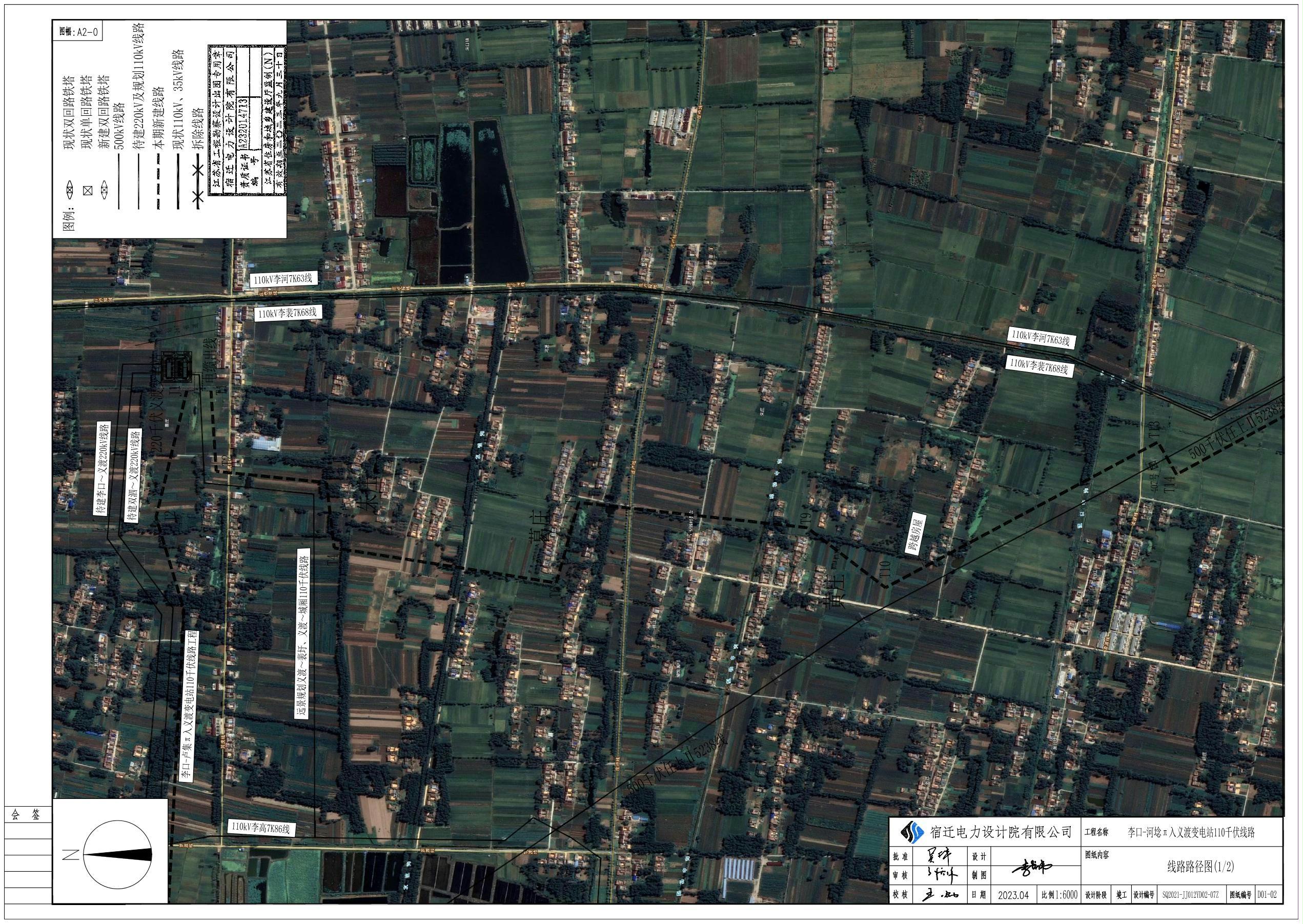Viewport: 1303px width, 924px height.
Task: Click the 新建双回路铁塔 tower symbol in the legend
Action: tap(105, 191)
